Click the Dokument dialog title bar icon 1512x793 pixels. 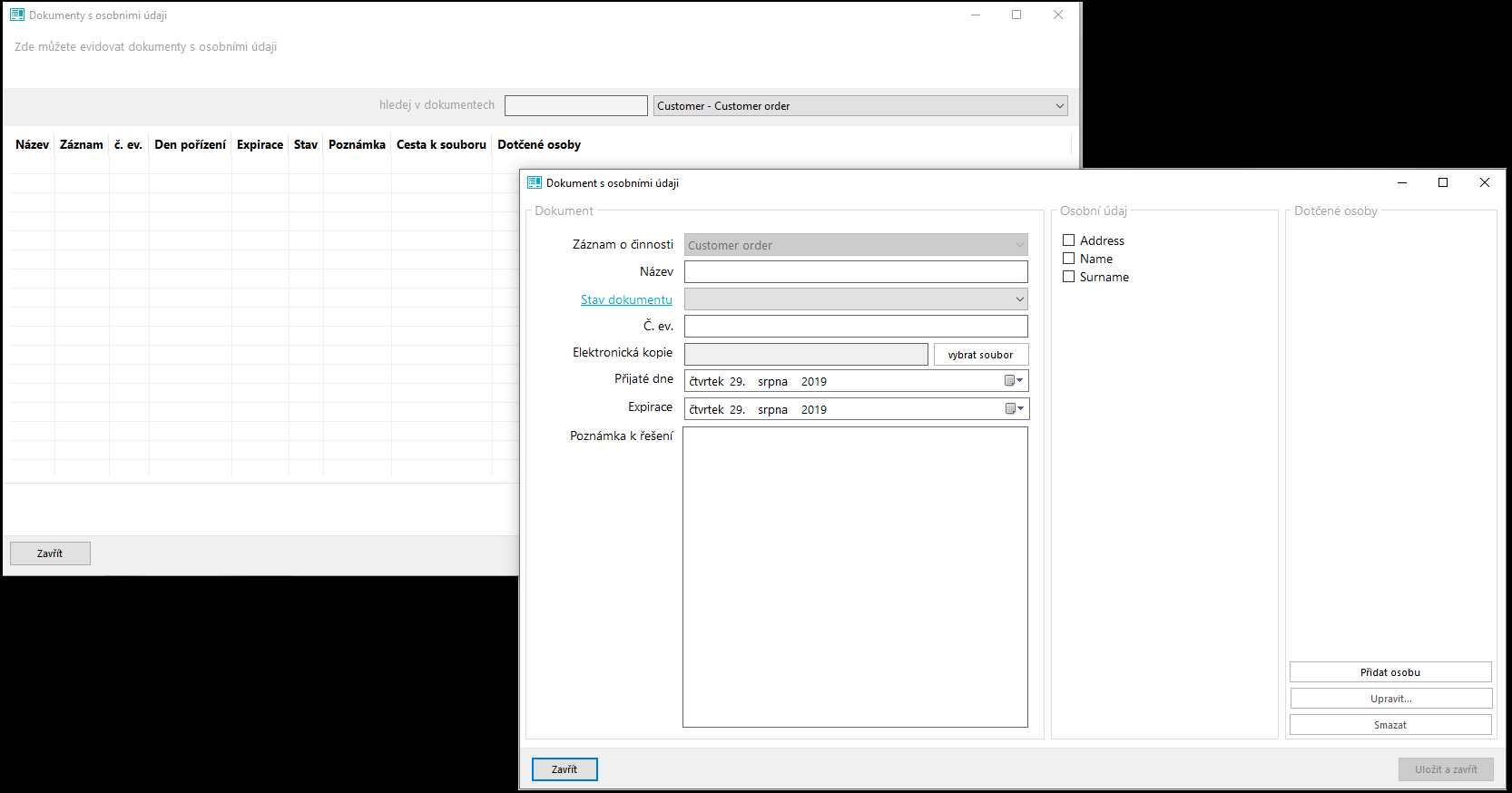[x=535, y=182]
